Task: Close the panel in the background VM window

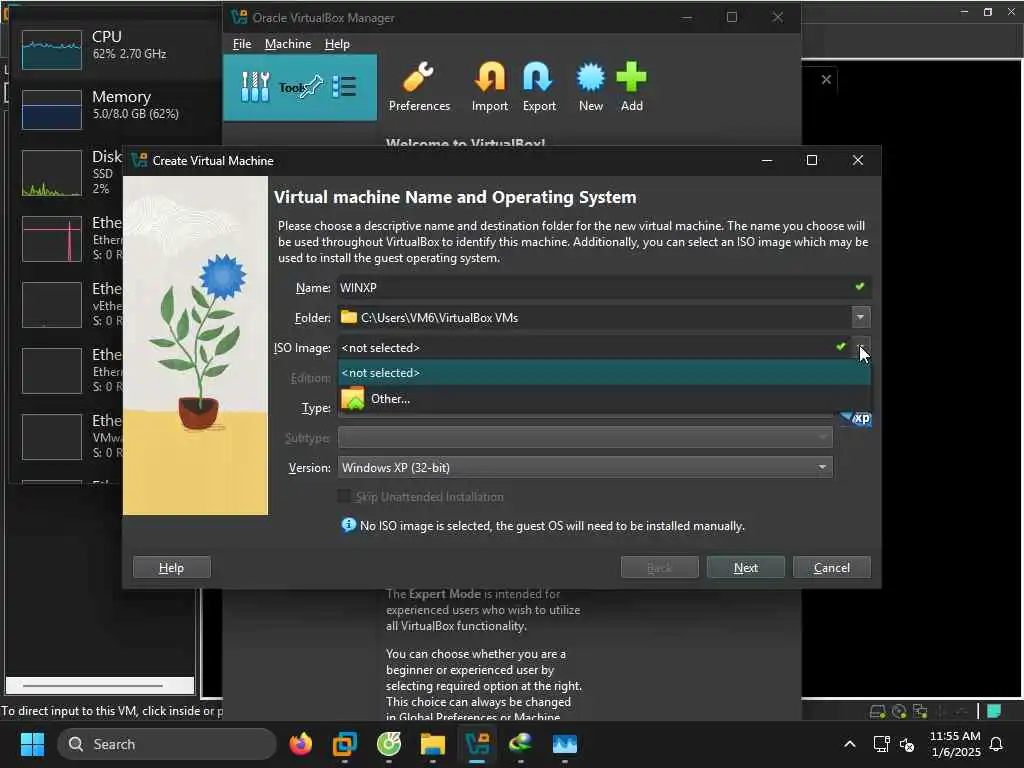Action: 826,80
